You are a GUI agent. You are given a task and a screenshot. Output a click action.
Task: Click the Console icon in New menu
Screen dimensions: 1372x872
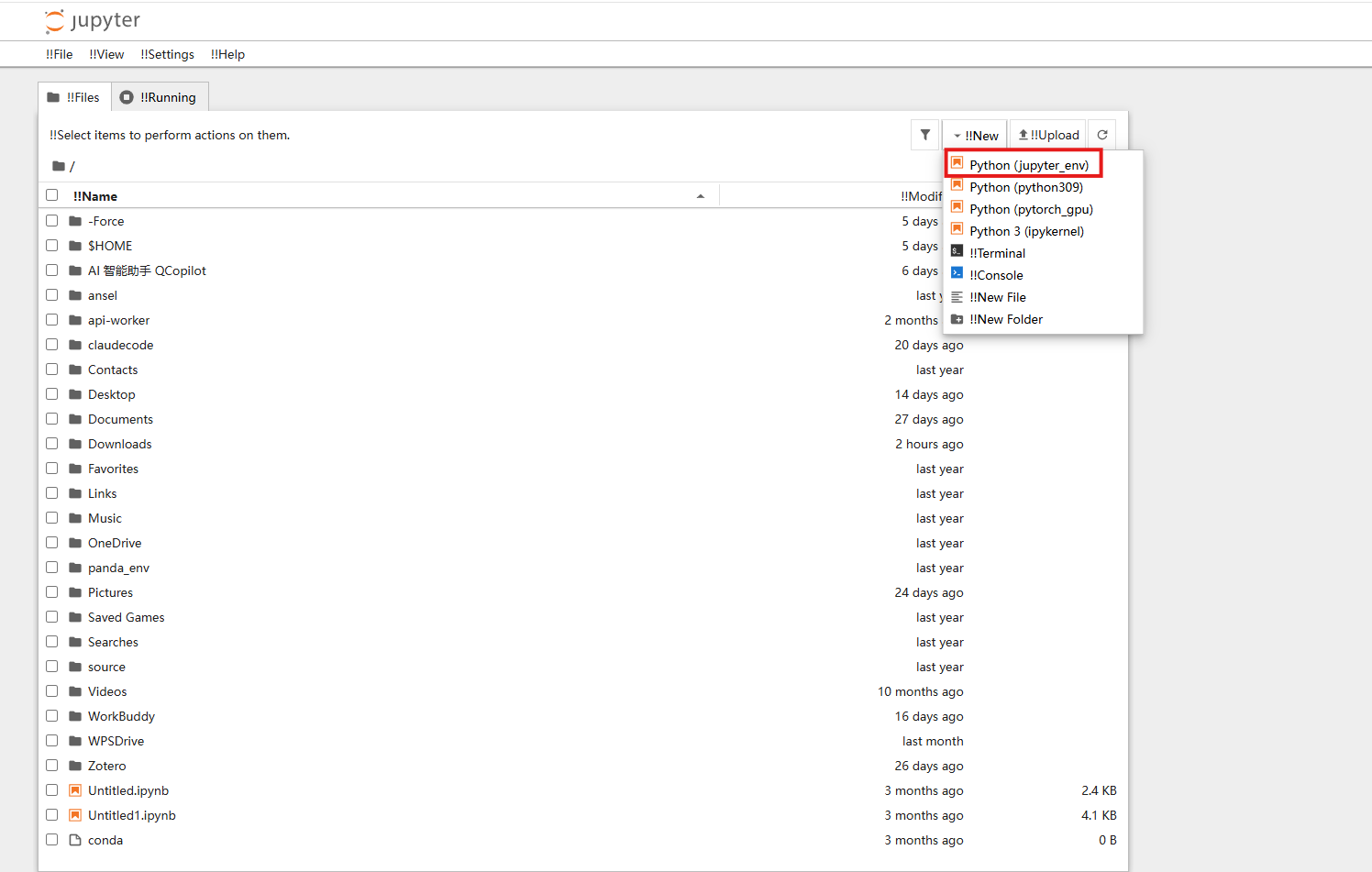pyautogui.click(x=957, y=273)
